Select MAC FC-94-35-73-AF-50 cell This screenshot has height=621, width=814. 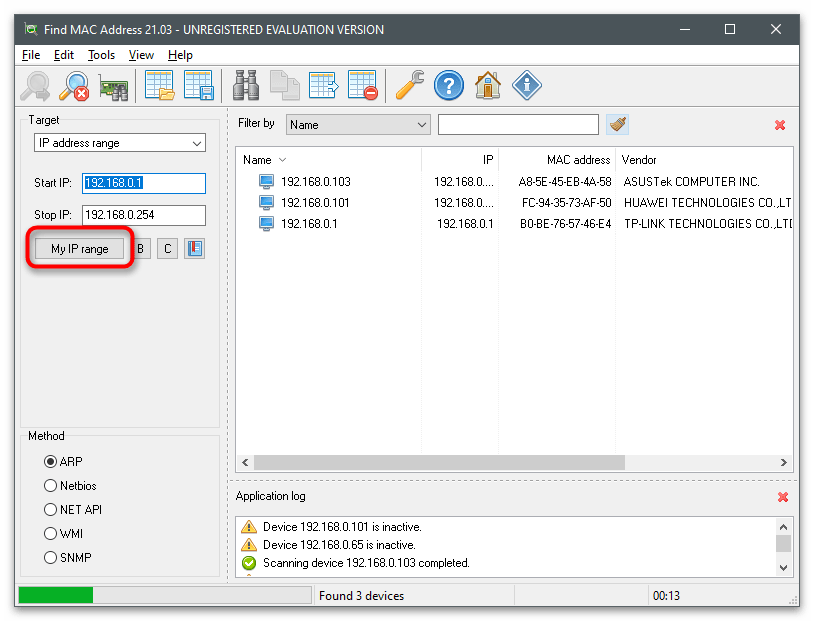coord(566,202)
